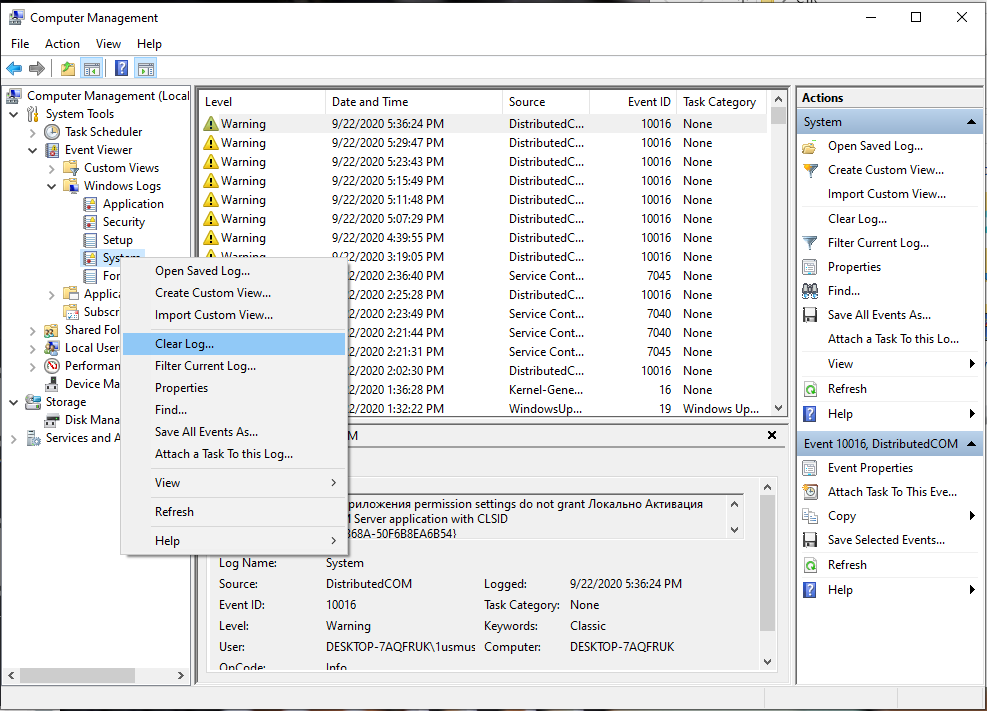987x711 pixels.
Task: Click the event list vertical scrollbar down arrow
Action: 779,408
